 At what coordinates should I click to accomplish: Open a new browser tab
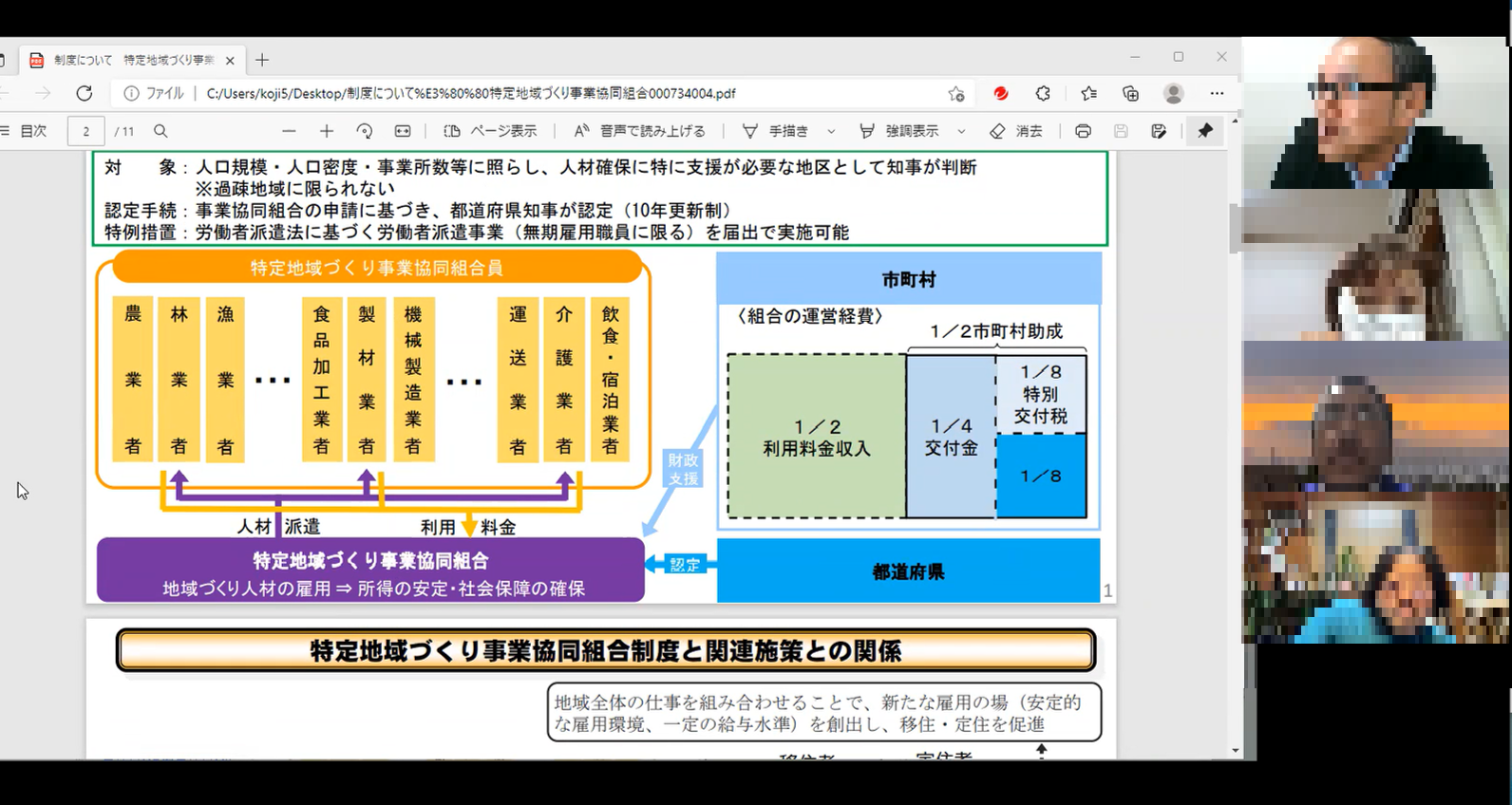coord(262,60)
